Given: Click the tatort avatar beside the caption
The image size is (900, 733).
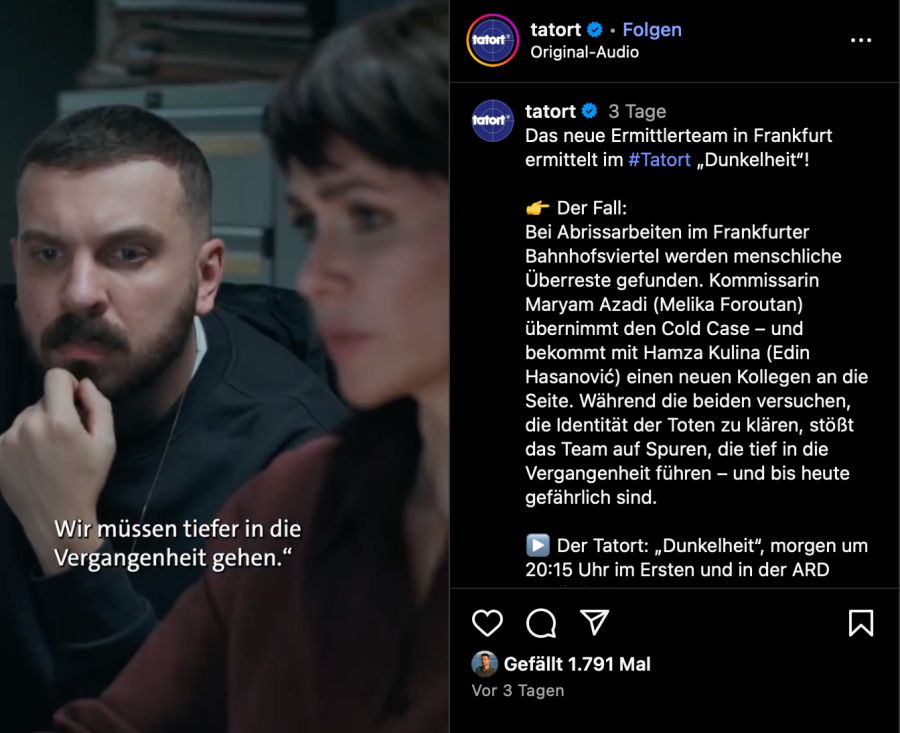Looking at the screenshot, I should 492,121.
